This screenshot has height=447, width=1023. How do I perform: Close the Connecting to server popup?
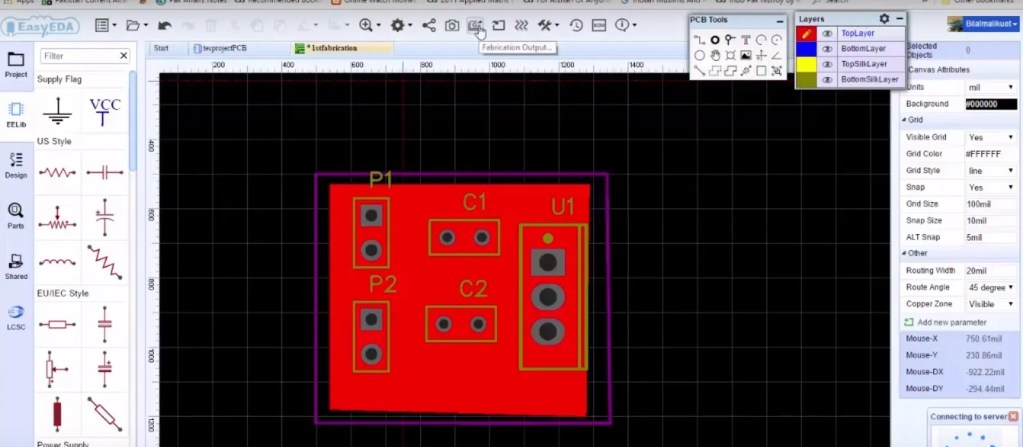coord(1013,416)
